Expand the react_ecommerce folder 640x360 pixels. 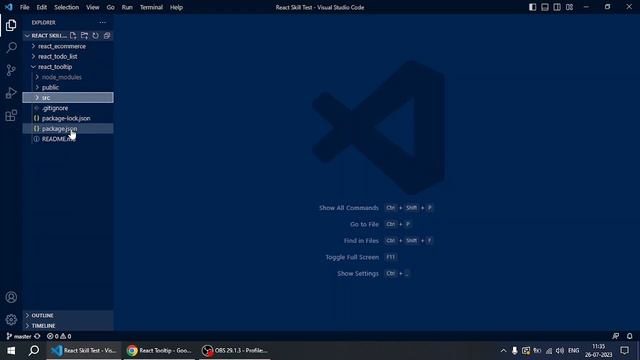coord(68,46)
